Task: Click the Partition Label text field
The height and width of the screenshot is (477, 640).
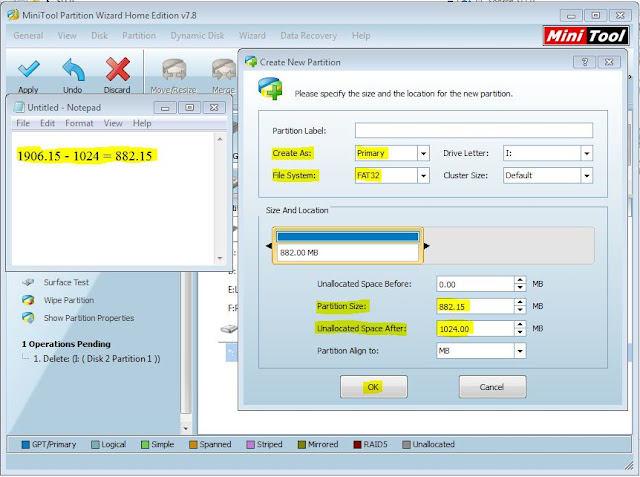Action: (473, 131)
